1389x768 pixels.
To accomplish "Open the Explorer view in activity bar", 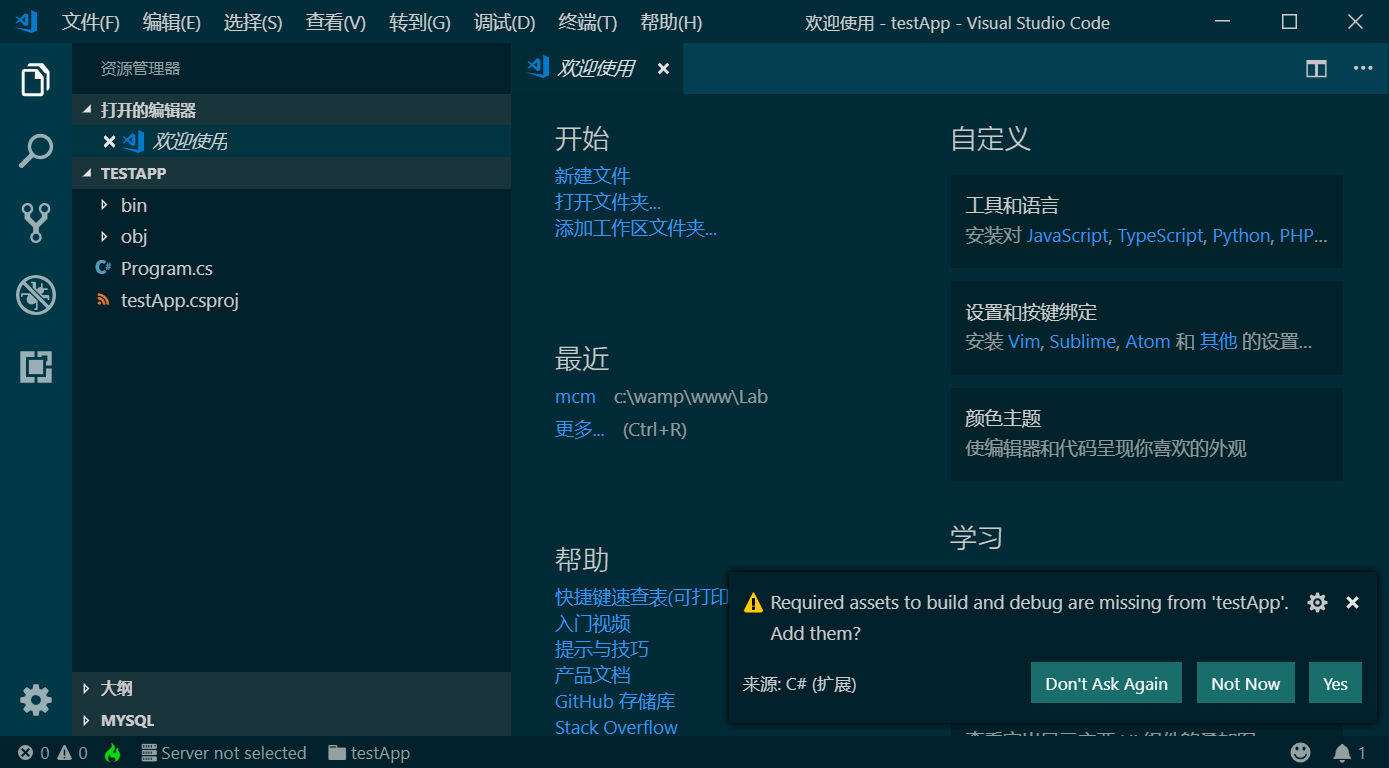I will (36, 80).
